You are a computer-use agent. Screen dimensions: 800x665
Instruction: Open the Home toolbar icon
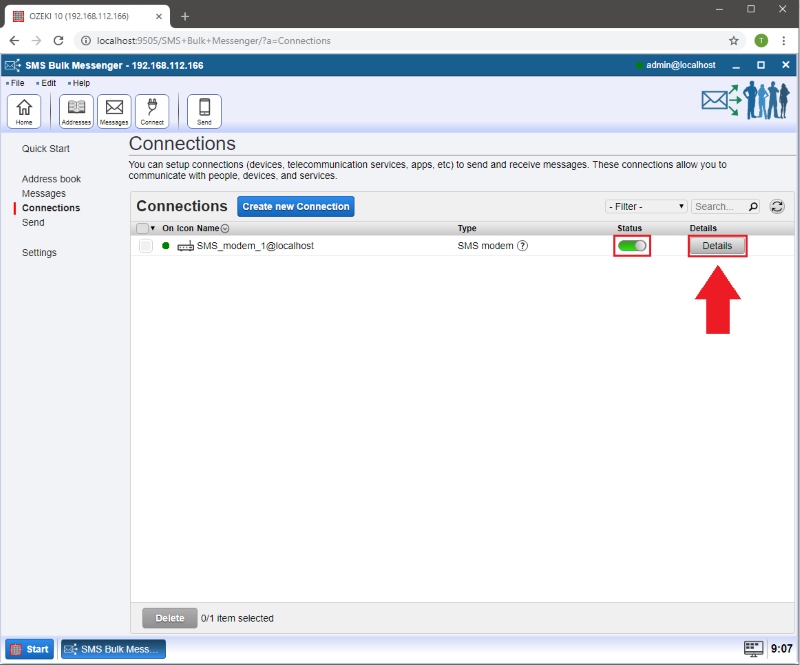(x=24, y=111)
